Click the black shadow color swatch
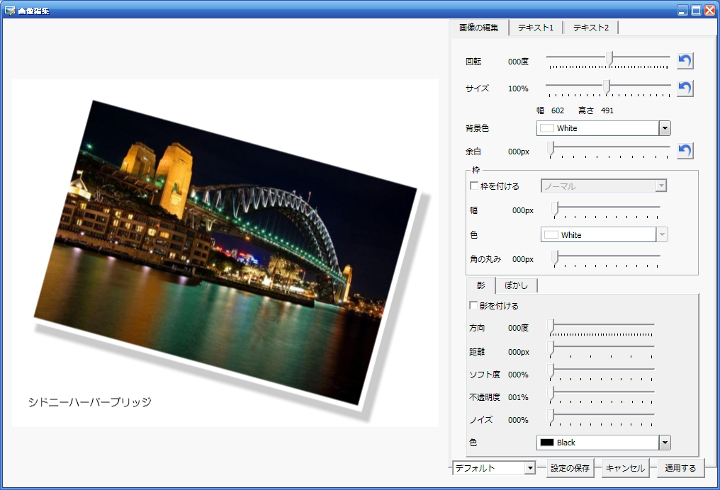 (x=547, y=443)
